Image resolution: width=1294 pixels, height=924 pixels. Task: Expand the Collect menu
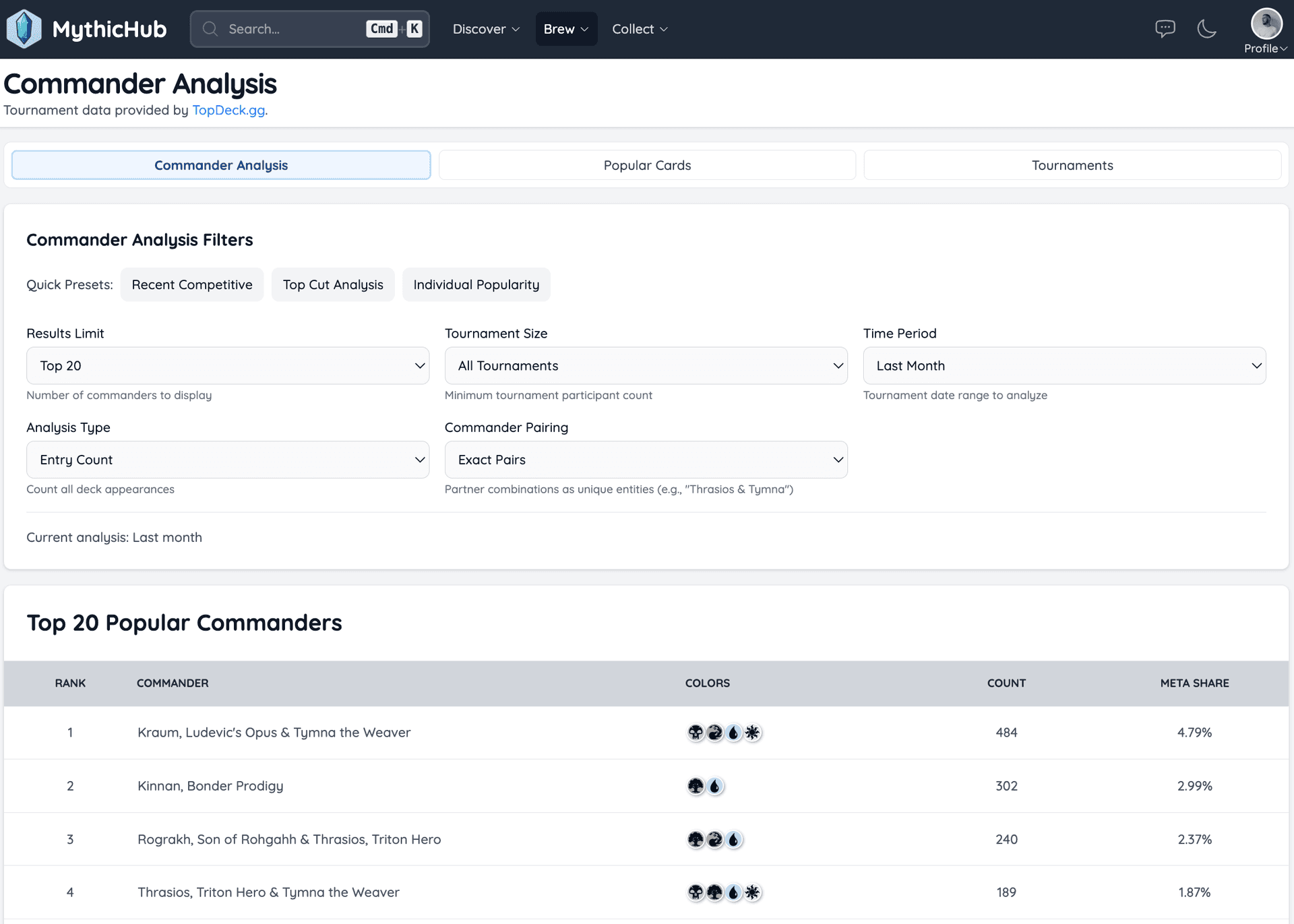(640, 29)
